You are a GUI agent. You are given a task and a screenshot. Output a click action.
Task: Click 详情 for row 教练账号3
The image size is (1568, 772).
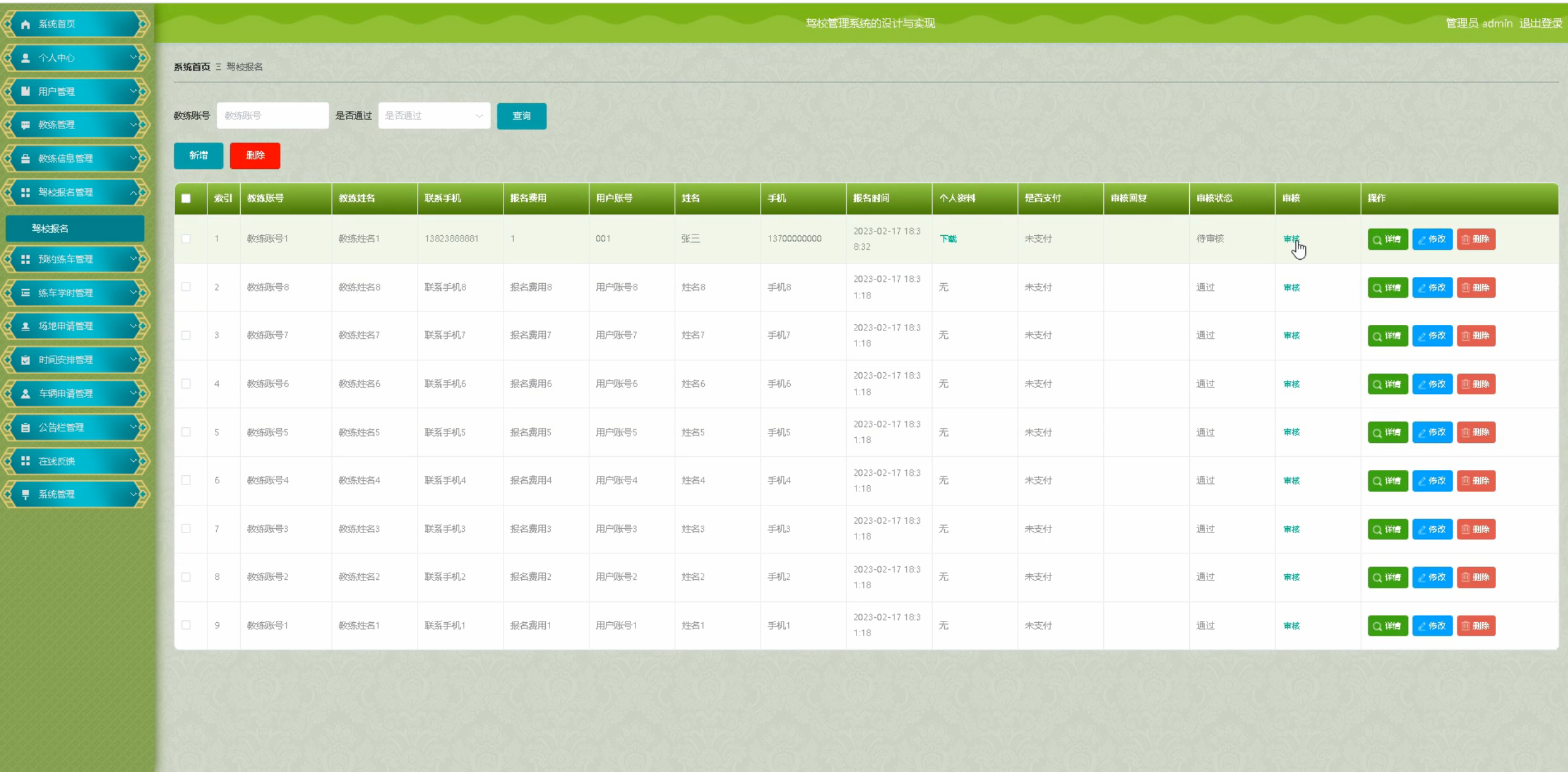1388,529
